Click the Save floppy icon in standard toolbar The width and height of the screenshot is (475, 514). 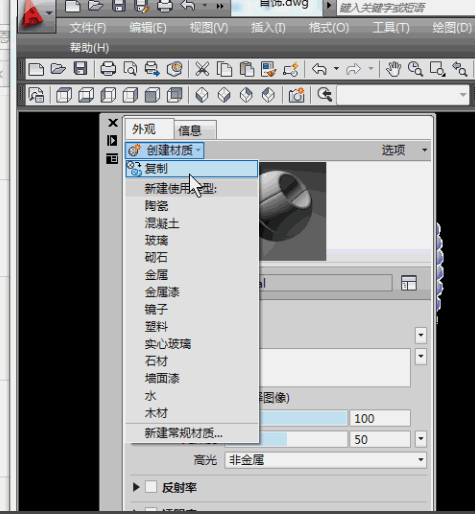[80, 69]
